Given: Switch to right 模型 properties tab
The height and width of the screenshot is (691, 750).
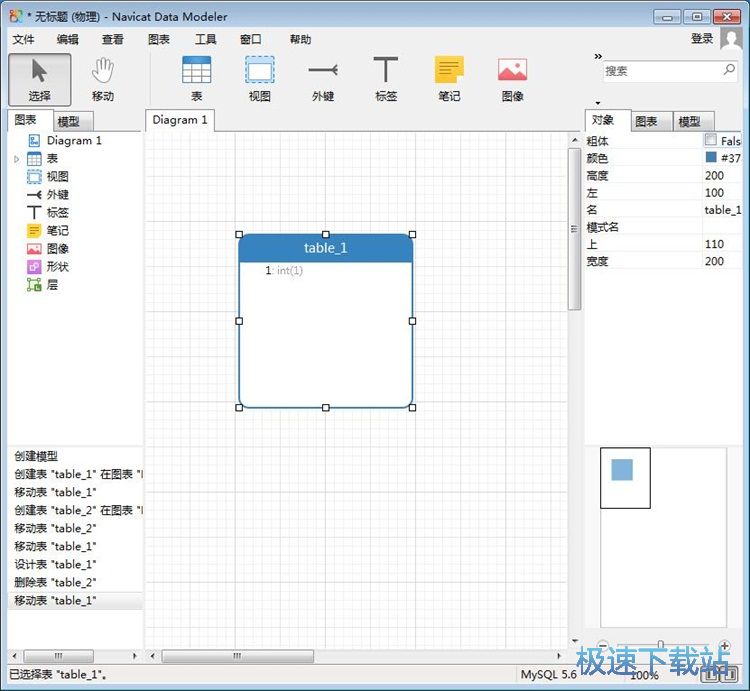Looking at the screenshot, I should (694, 121).
